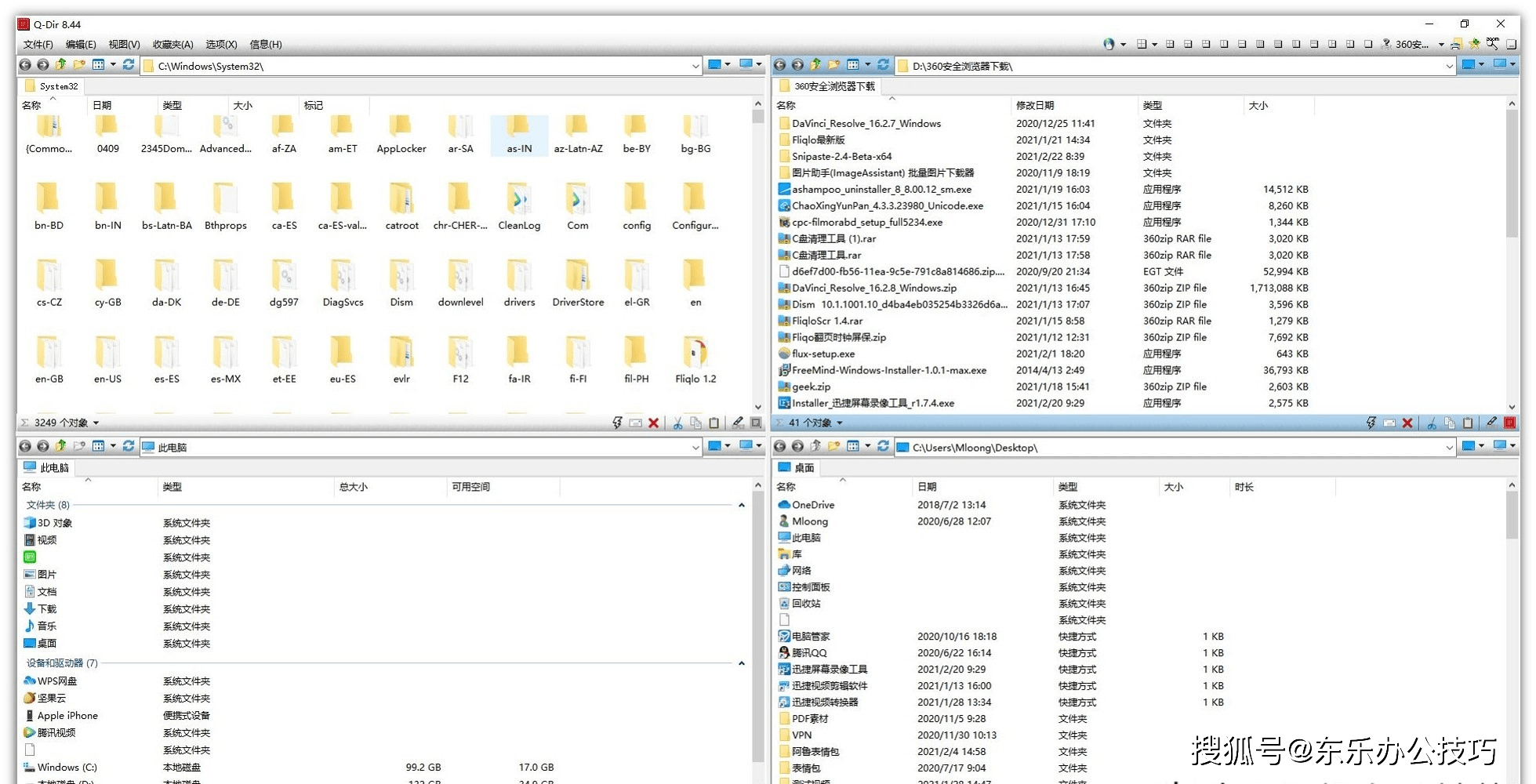This screenshot has width=1536, height=784.
Task: Go back in the D:\360 downloads pane
Action: pos(780,65)
